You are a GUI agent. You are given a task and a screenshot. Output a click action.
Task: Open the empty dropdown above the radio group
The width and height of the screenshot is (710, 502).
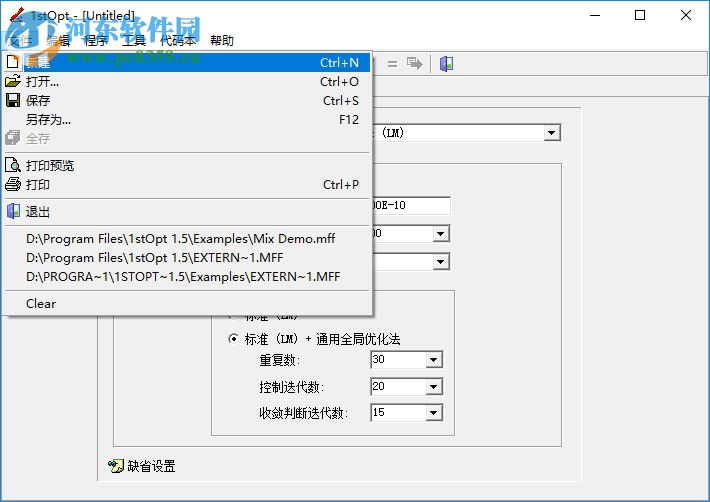tap(440, 262)
